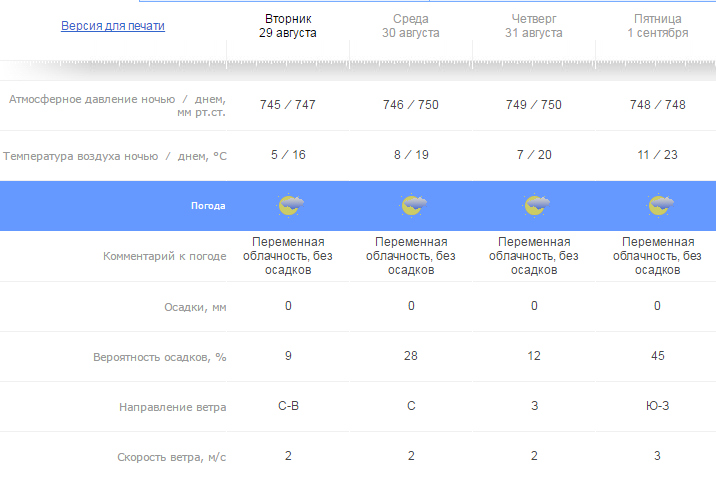
Task: Click the Направление ветра row label
Action: click(172, 407)
